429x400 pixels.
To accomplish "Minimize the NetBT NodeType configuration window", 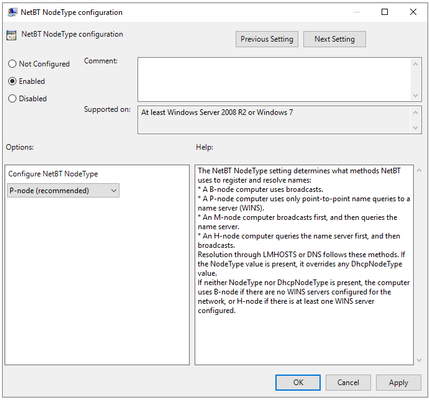I will [357, 12].
